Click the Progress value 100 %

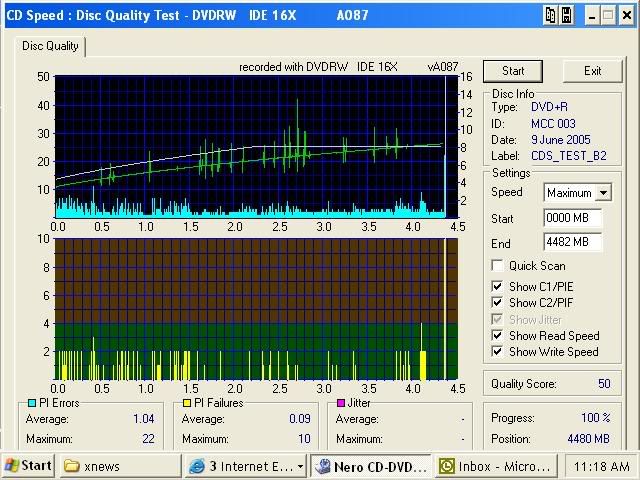pyautogui.click(x=596, y=418)
